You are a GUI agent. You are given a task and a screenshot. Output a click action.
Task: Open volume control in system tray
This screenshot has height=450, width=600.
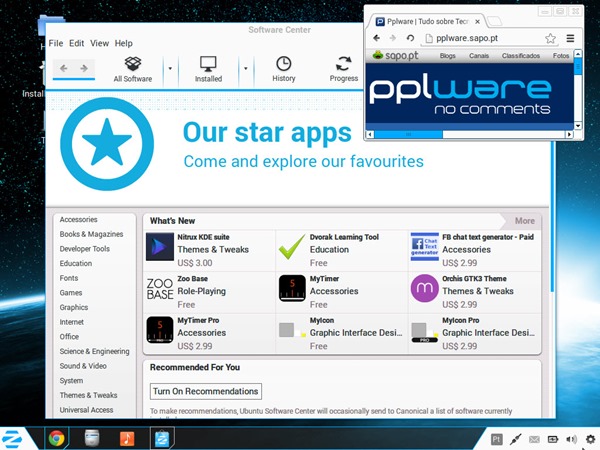[571, 439]
